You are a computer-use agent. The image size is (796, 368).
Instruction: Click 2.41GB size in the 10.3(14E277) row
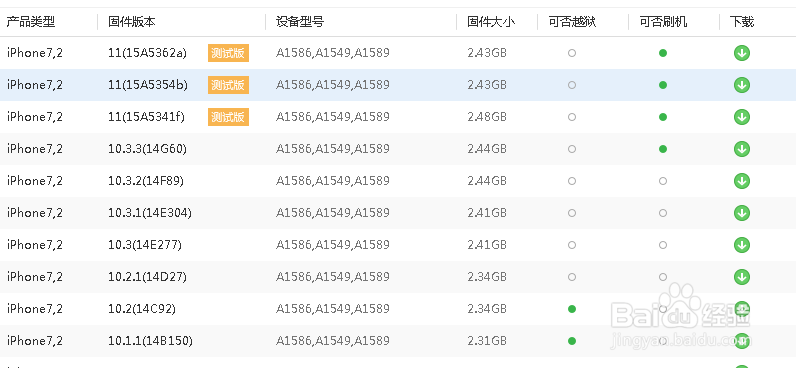pyautogui.click(x=487, y=245)
